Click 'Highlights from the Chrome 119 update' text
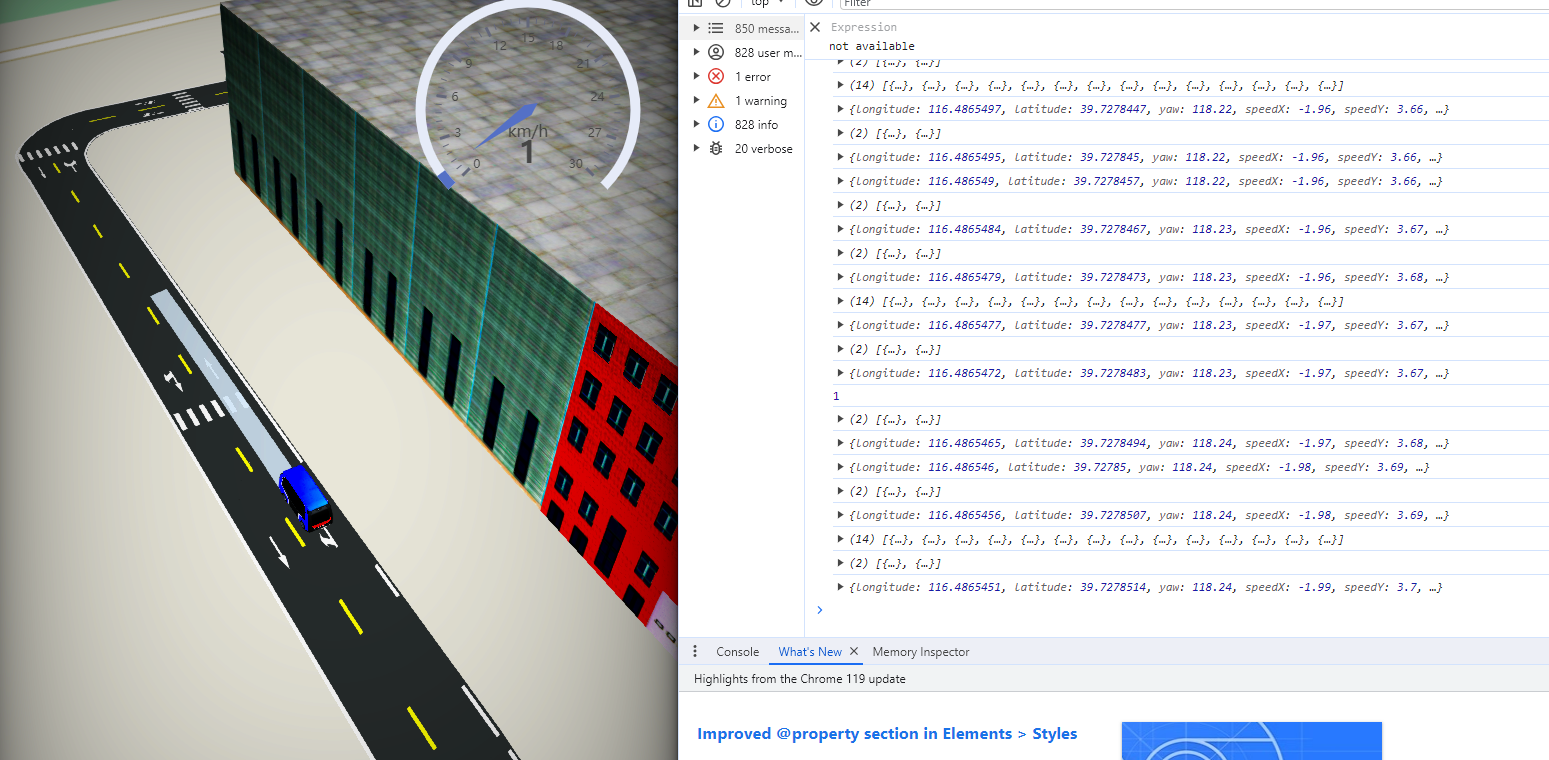Screen dimensions: 1549x760 [799, 679]
